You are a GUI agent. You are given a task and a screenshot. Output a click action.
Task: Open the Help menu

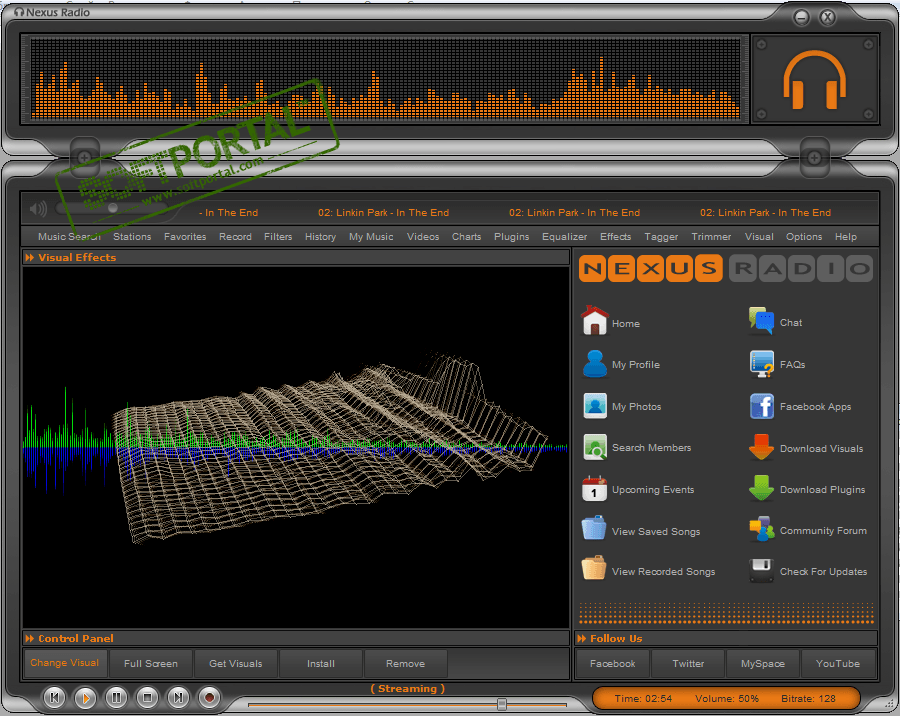tap(845, 237)
